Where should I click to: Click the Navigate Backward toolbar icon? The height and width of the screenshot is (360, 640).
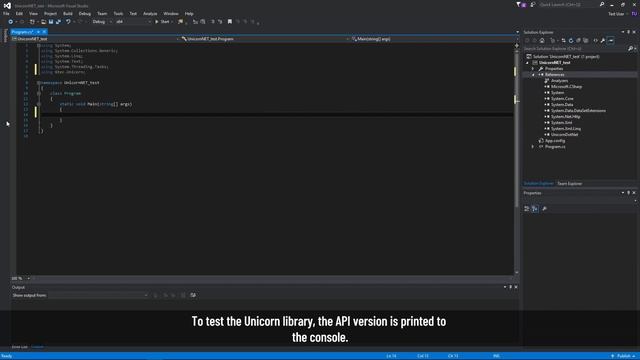coord(11,22)
